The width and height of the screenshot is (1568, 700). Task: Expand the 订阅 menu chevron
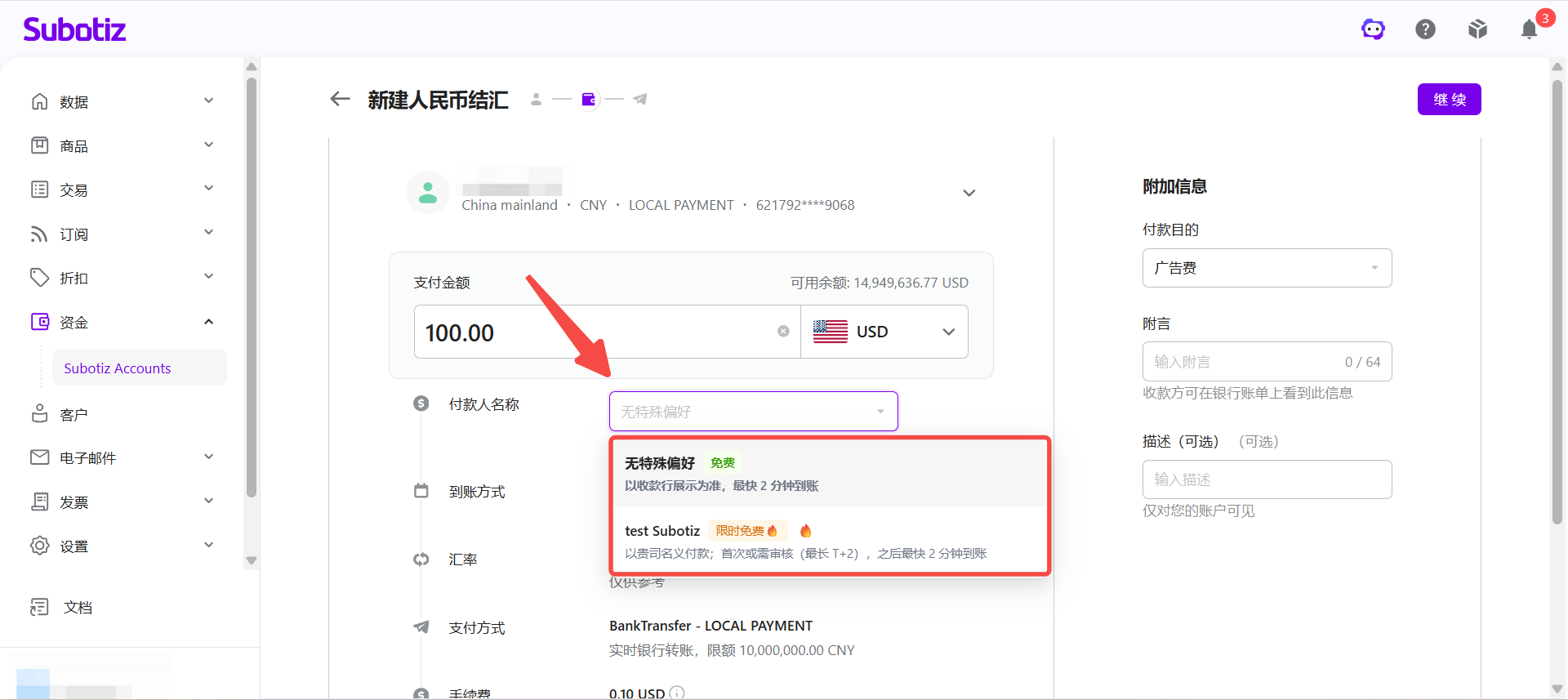[x=209, y=233]
